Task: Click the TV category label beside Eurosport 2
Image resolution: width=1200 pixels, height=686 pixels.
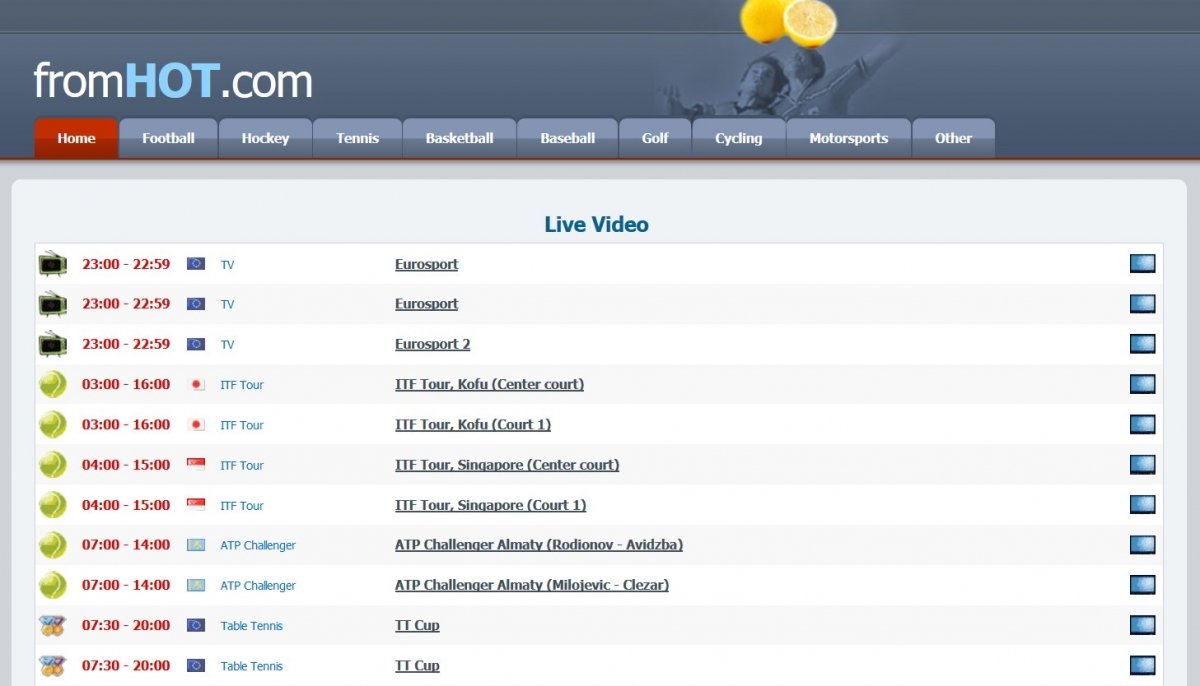Action: pos(227,345)
